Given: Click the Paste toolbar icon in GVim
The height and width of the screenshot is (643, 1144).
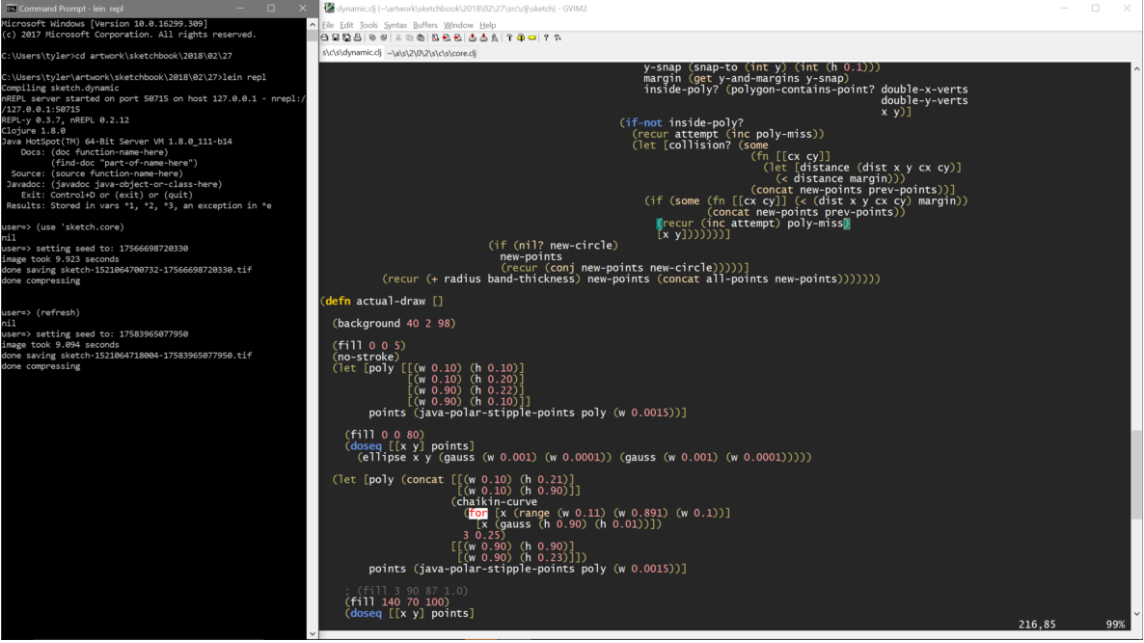Looking at the screenshot, I should (421, 37).
